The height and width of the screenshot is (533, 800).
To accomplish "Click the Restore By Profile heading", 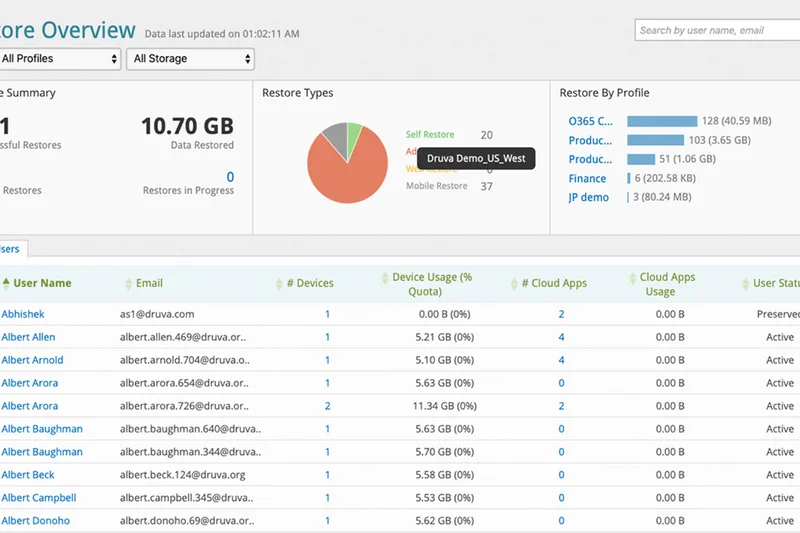I will (x=605, y=93).
